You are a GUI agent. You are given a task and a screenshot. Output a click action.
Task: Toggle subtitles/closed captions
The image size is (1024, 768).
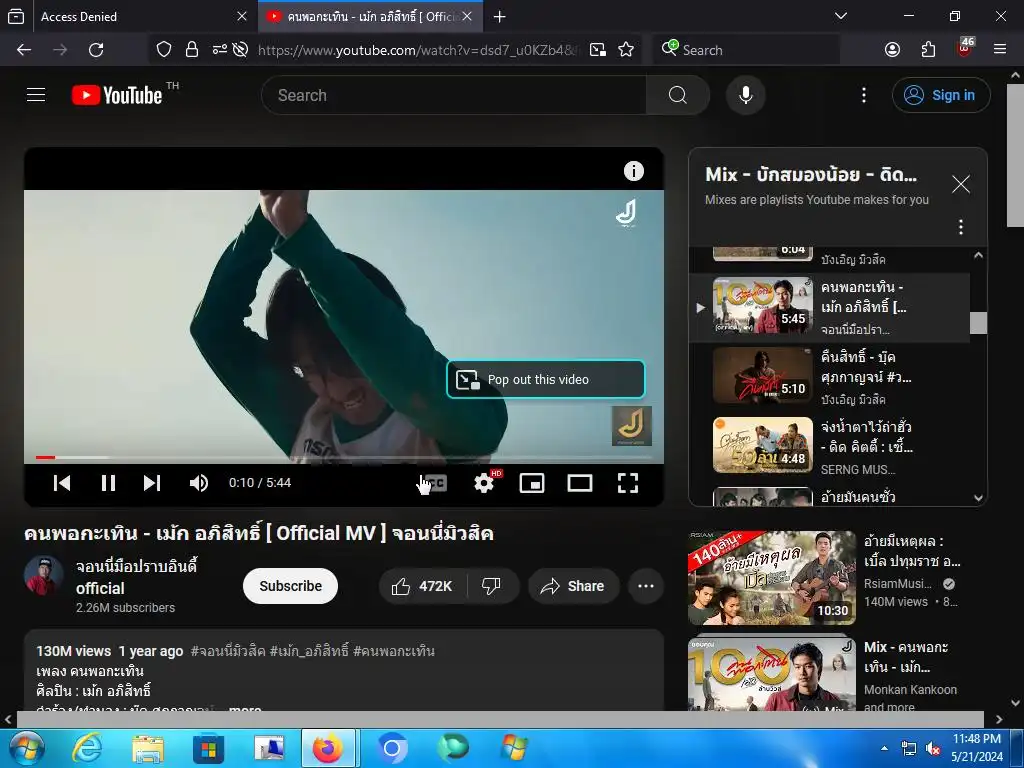tap(436, 483)
